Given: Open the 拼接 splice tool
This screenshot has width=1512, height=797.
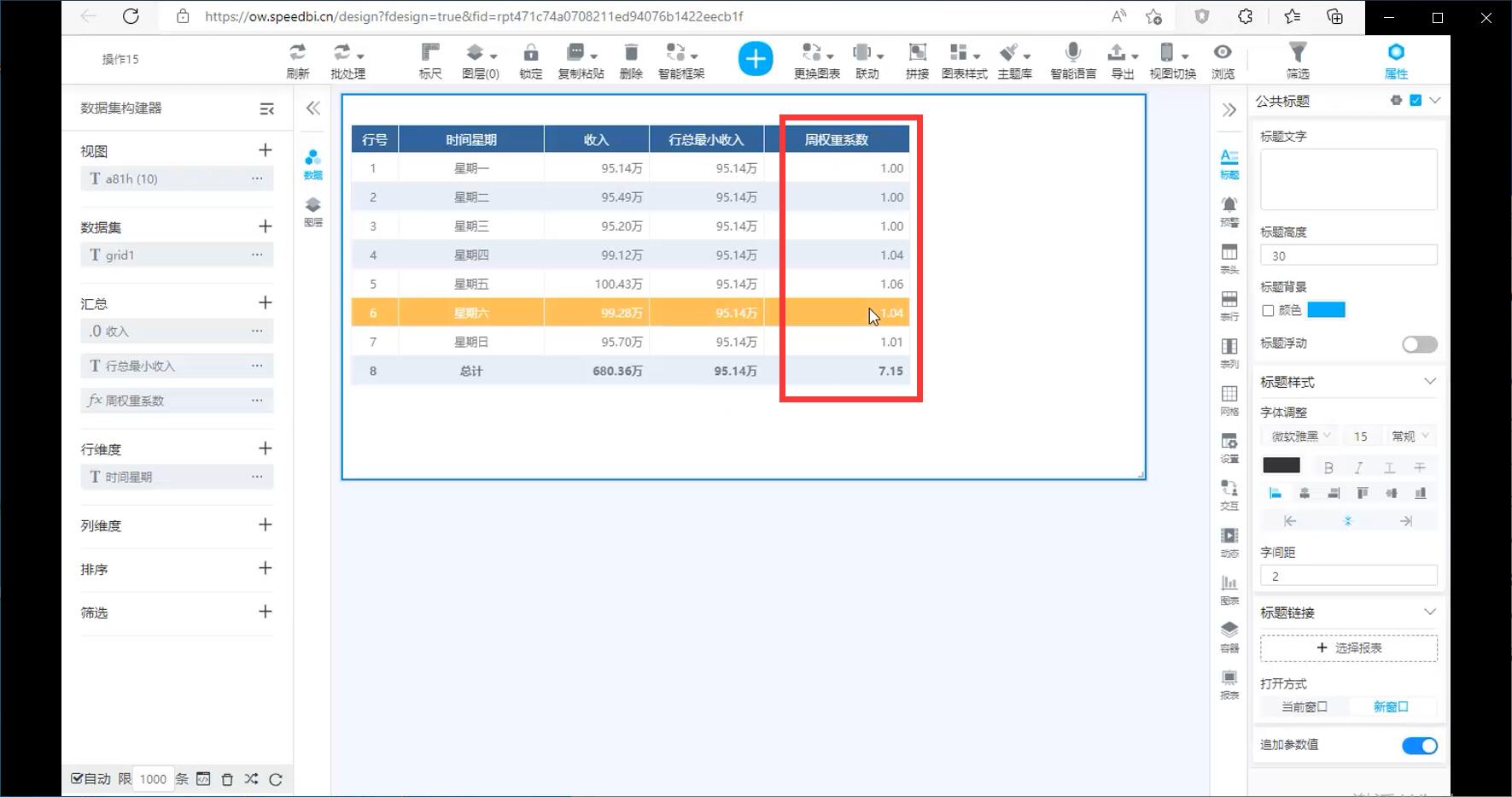Looking at the screenshot, I should (916, 60).
